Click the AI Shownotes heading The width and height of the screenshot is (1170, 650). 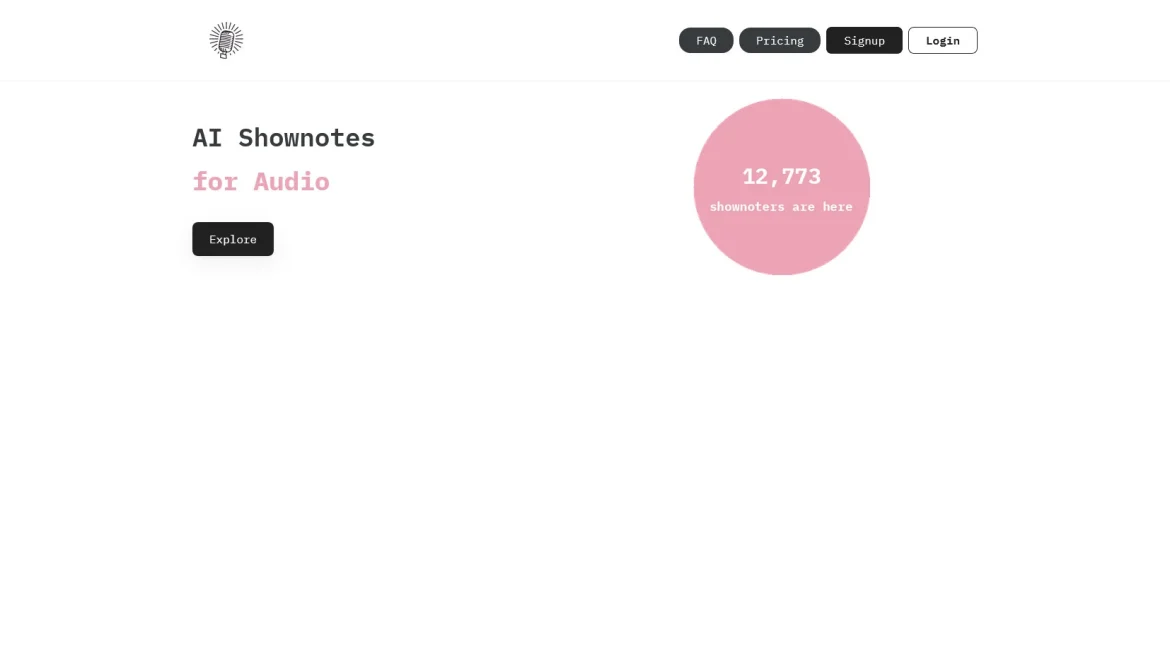(284, 138)
